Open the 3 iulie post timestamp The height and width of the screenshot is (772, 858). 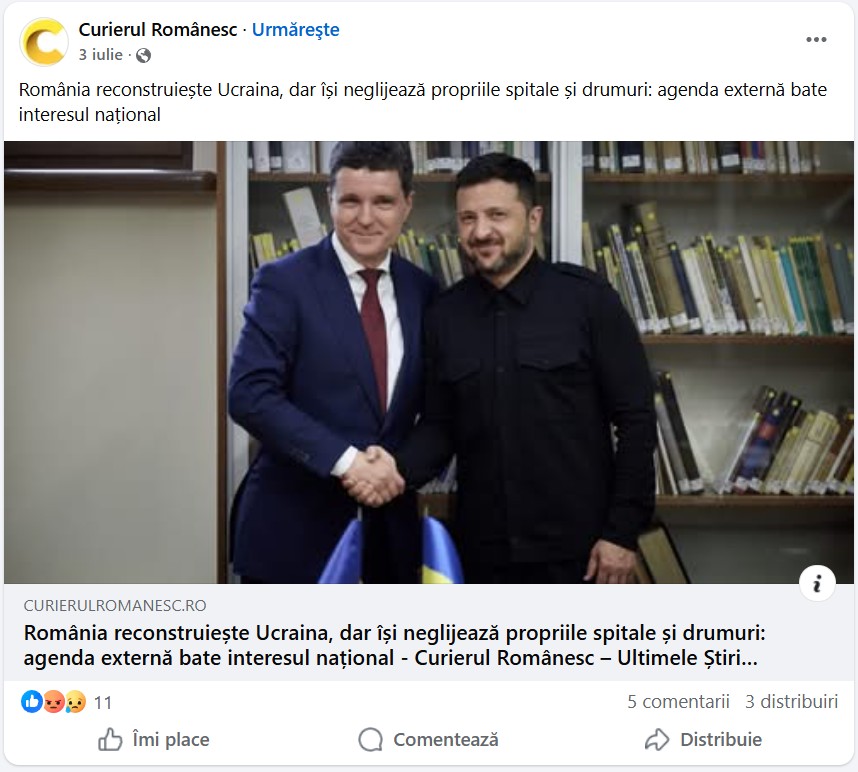point(100,55)
